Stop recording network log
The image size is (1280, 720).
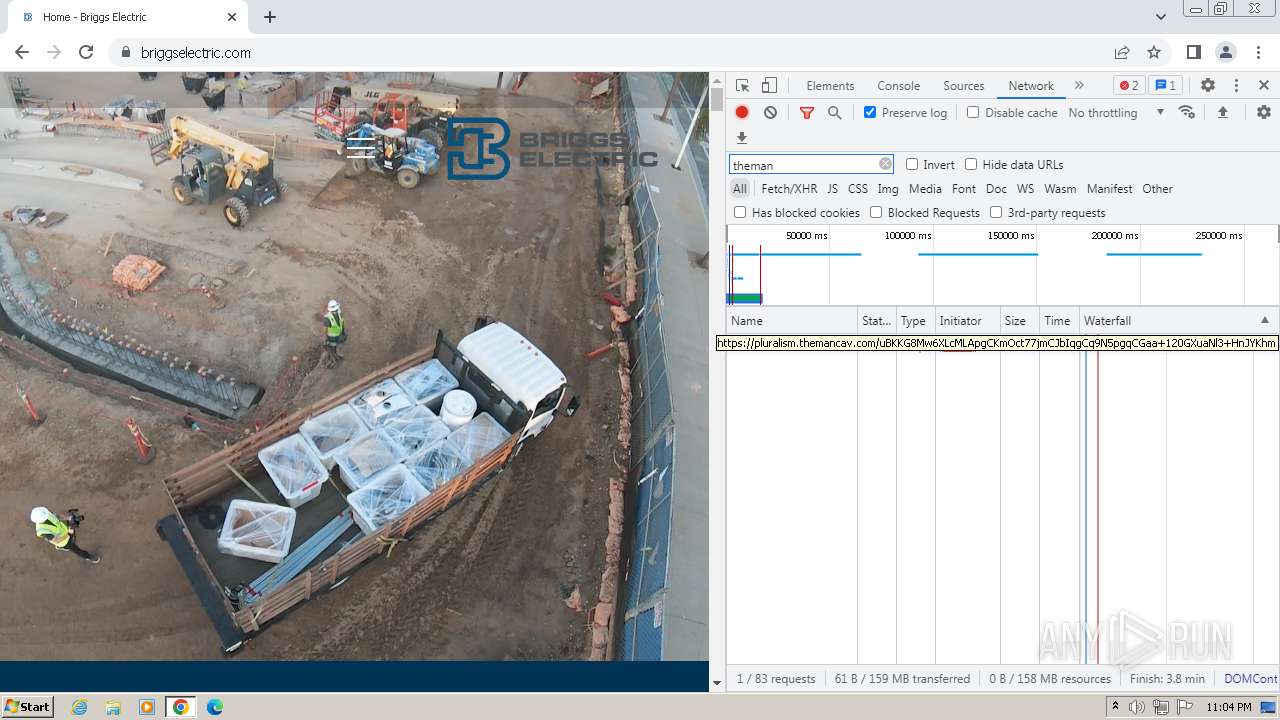tap(742, 112)
